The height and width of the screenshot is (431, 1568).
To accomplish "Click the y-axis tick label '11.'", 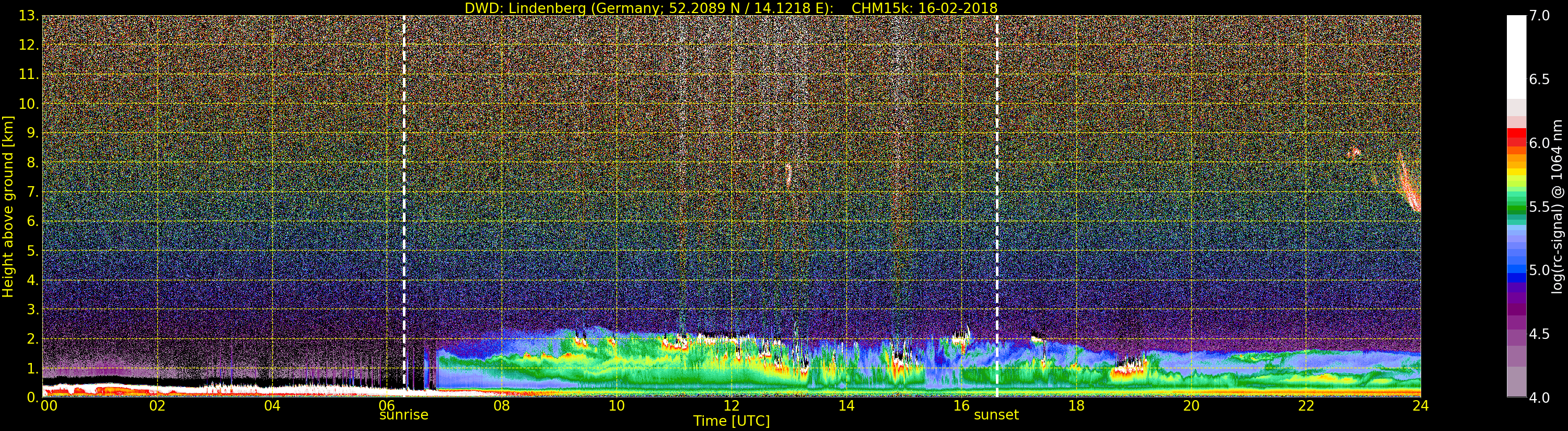I will tap(29, 74).
